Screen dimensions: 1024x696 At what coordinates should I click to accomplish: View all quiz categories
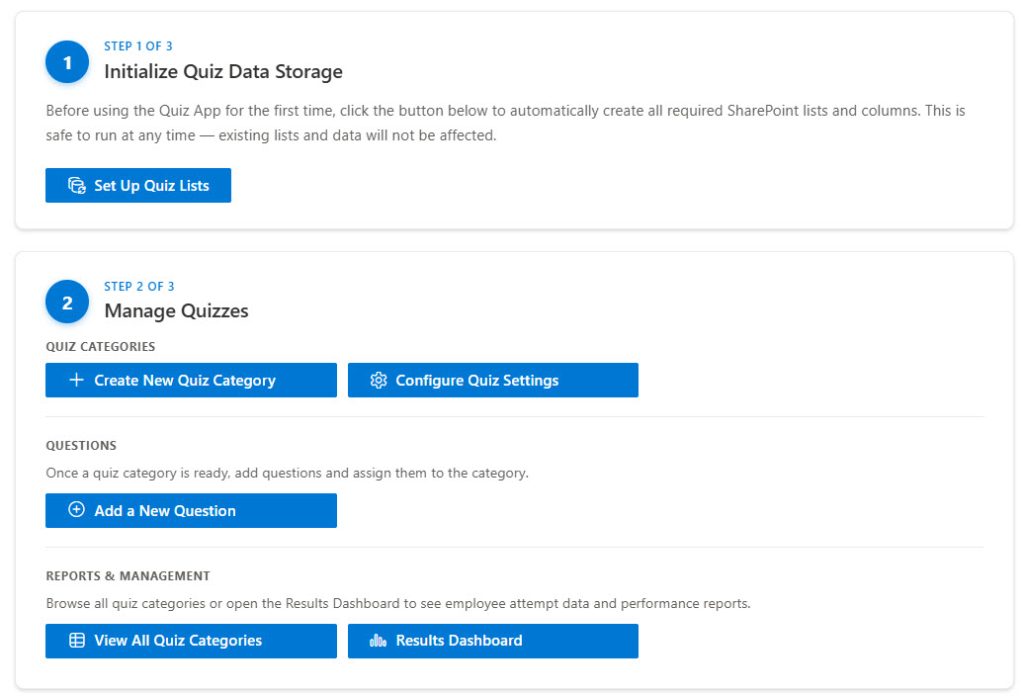click(191, 641)
